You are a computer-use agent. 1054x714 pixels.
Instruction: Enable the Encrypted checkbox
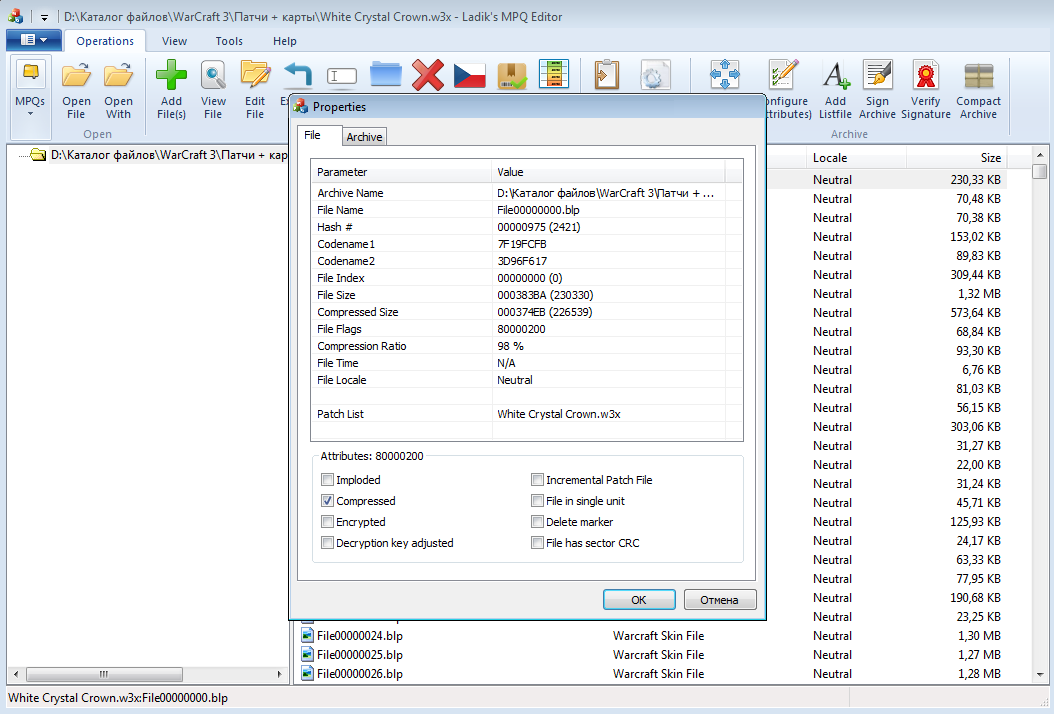(327, 522)
